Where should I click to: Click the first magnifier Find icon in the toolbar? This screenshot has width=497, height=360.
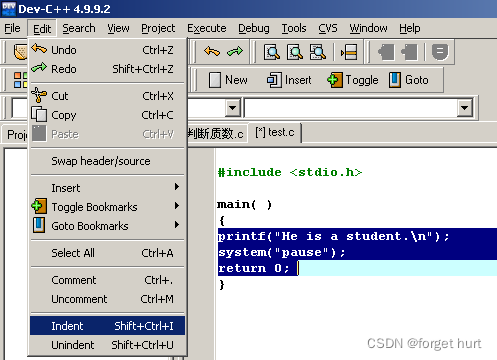(272, 52)
